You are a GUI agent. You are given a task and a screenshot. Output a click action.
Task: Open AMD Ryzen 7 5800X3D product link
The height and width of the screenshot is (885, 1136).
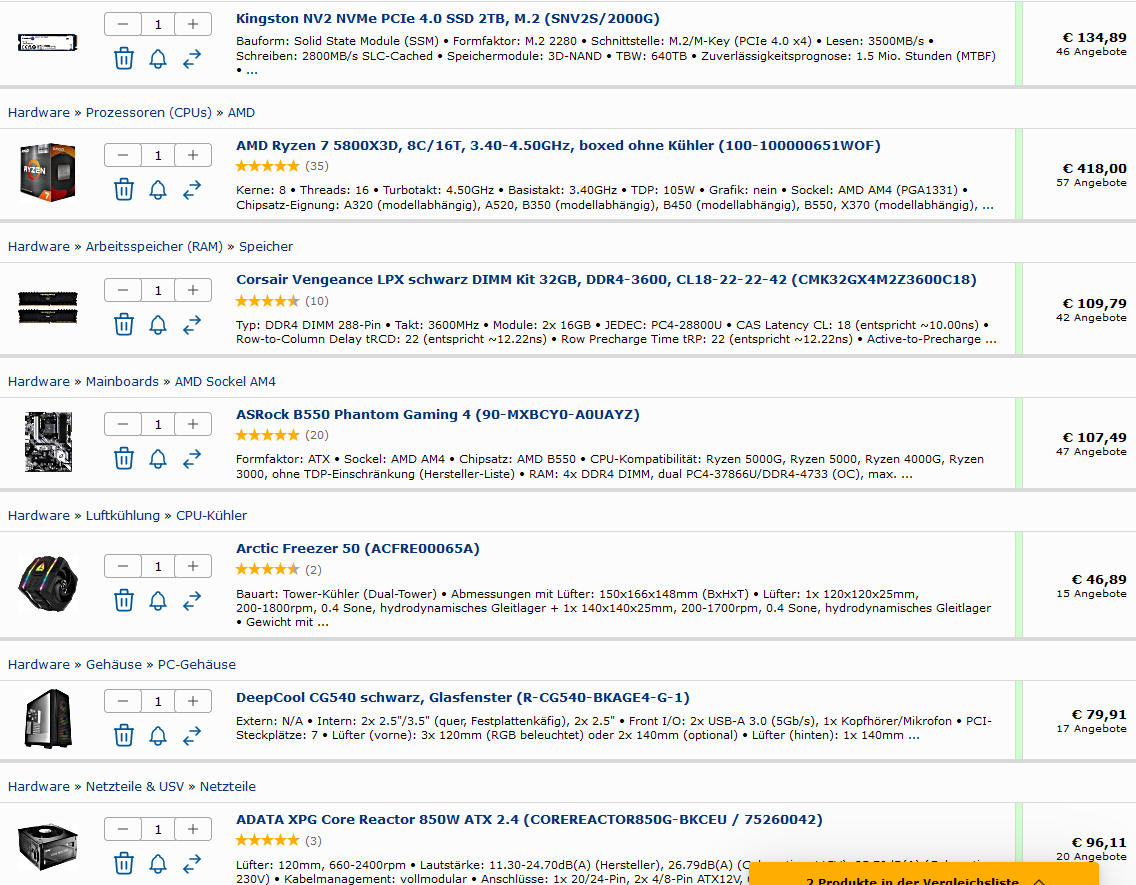(558, 146)
